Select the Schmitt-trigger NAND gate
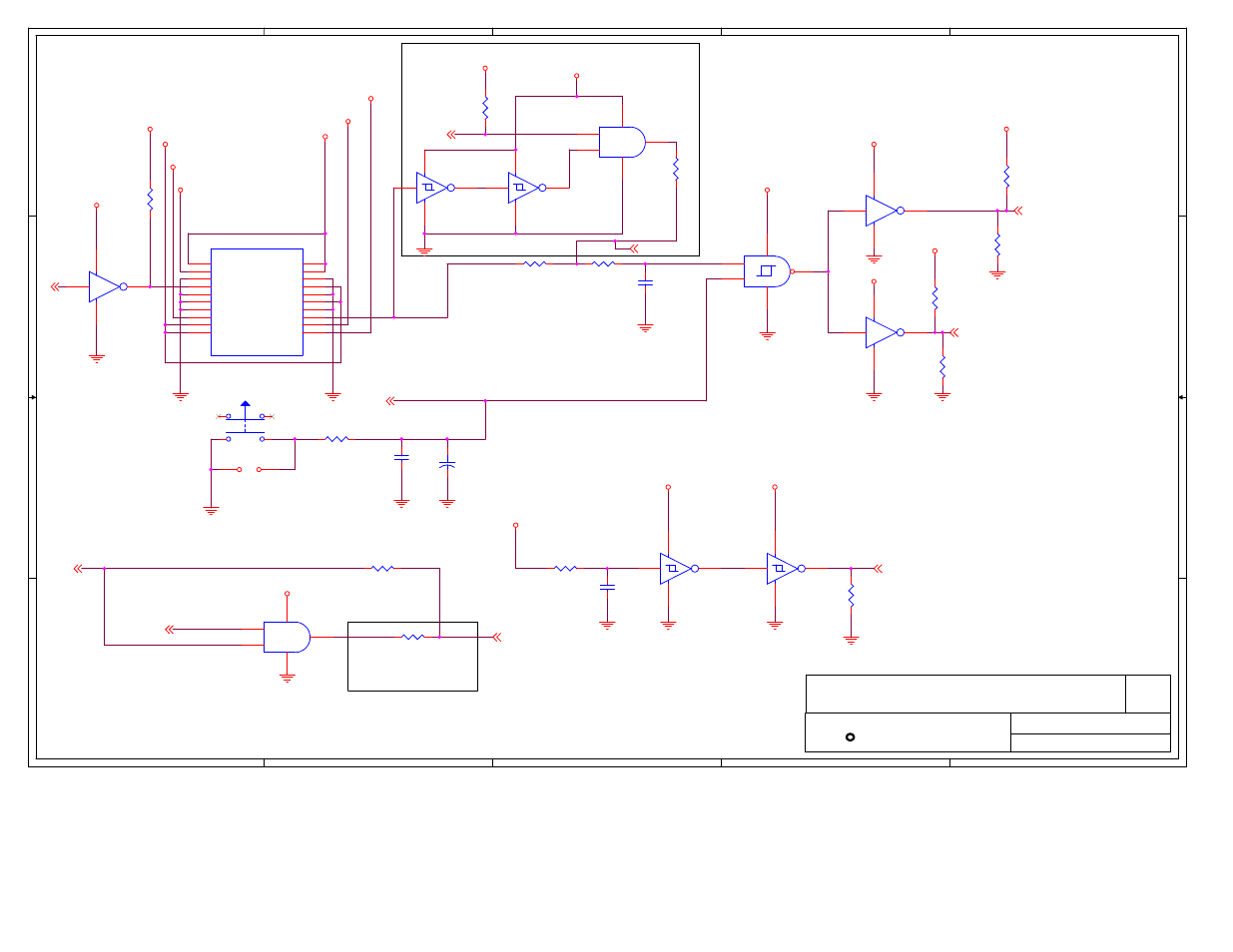Viewport: 1233px width, 952px height. coord(768,271)
